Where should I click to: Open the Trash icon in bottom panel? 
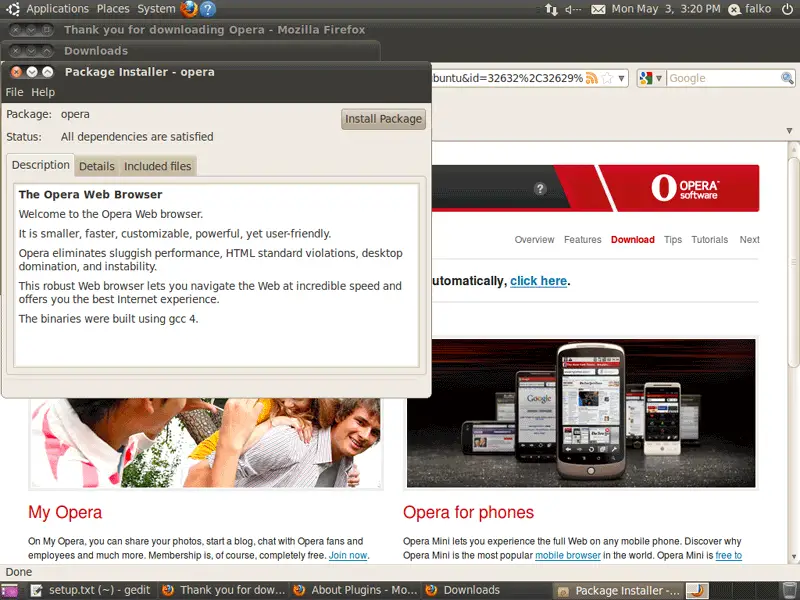point(789,591)
